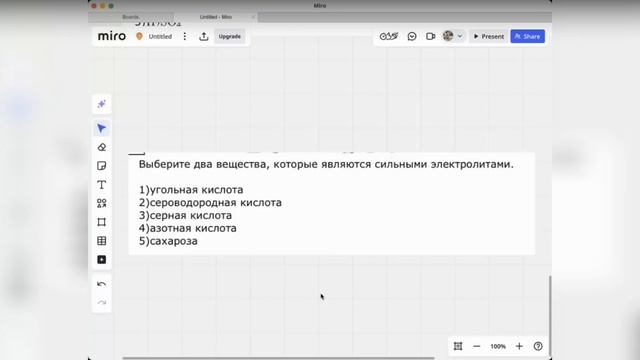Open the 100% zoom level menu
This screenshot has height=360, width=640.
pyautogui.click(x=498, y=346)
